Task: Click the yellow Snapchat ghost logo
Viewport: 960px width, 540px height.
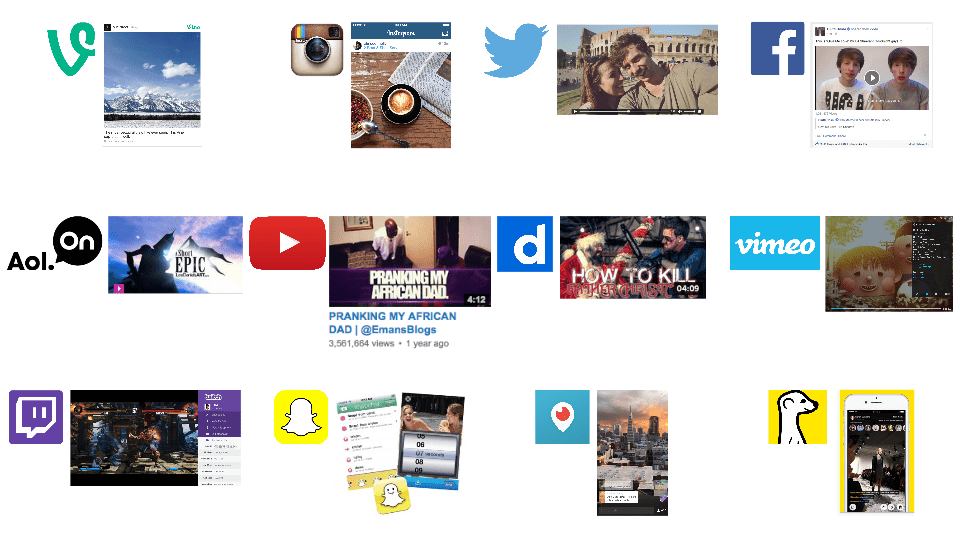Action: coord(301,417)
